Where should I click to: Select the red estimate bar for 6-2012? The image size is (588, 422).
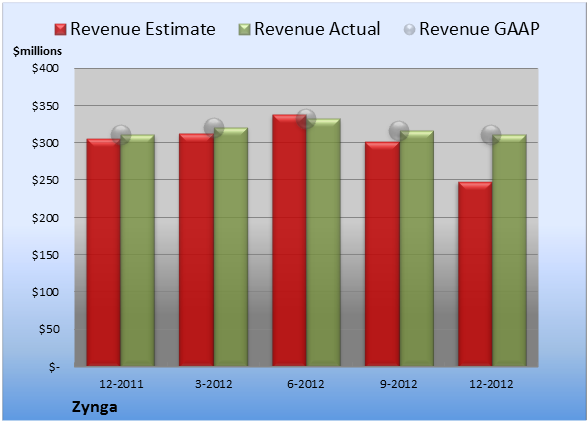point(289,240)
